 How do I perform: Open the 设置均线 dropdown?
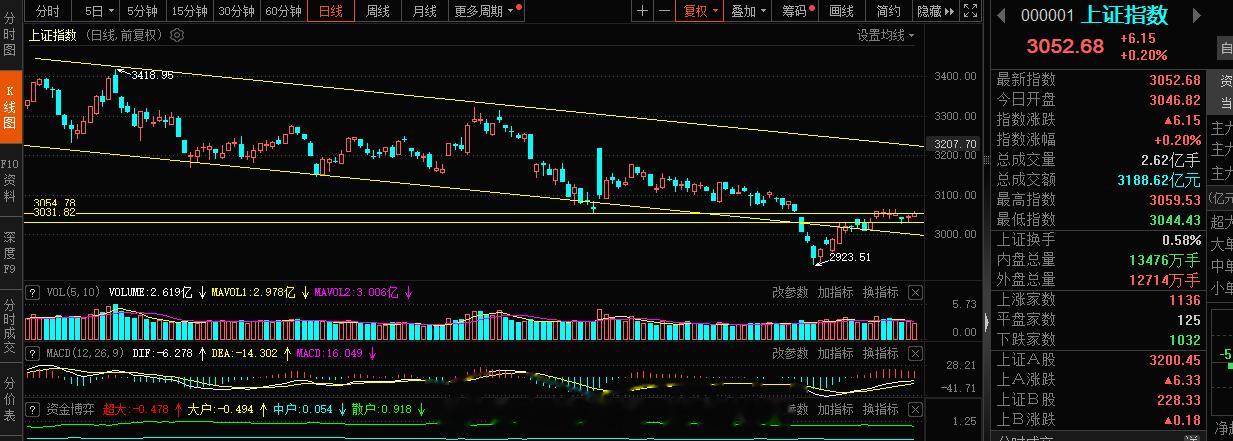tap(886, 35)
